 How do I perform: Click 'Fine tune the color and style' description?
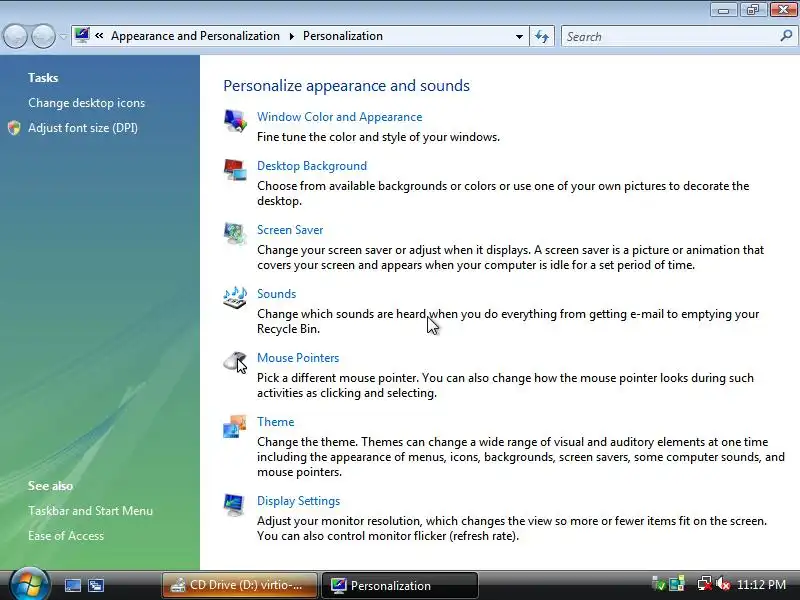point(378,137)
